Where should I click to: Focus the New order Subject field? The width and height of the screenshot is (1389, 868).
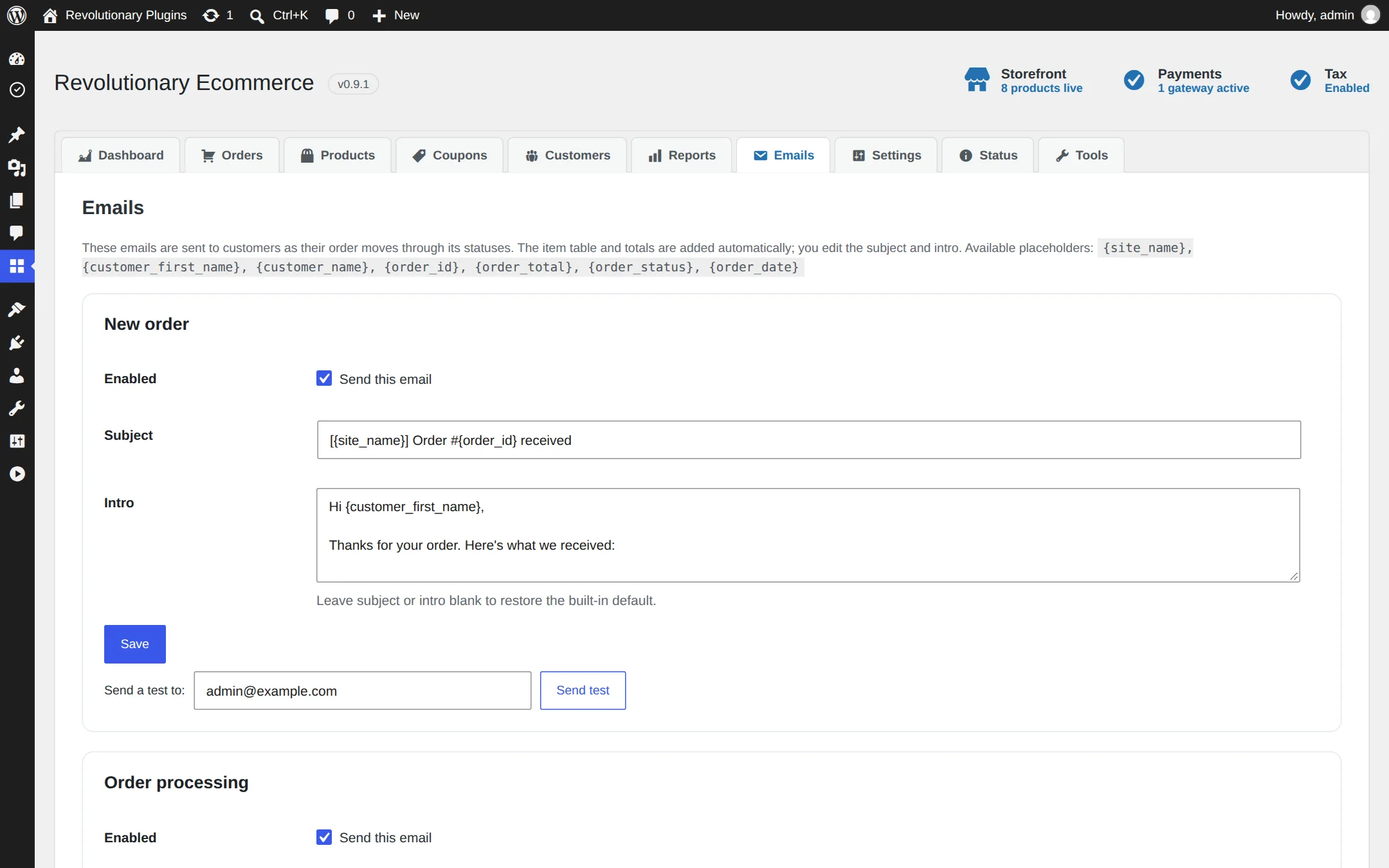[809, 440]
